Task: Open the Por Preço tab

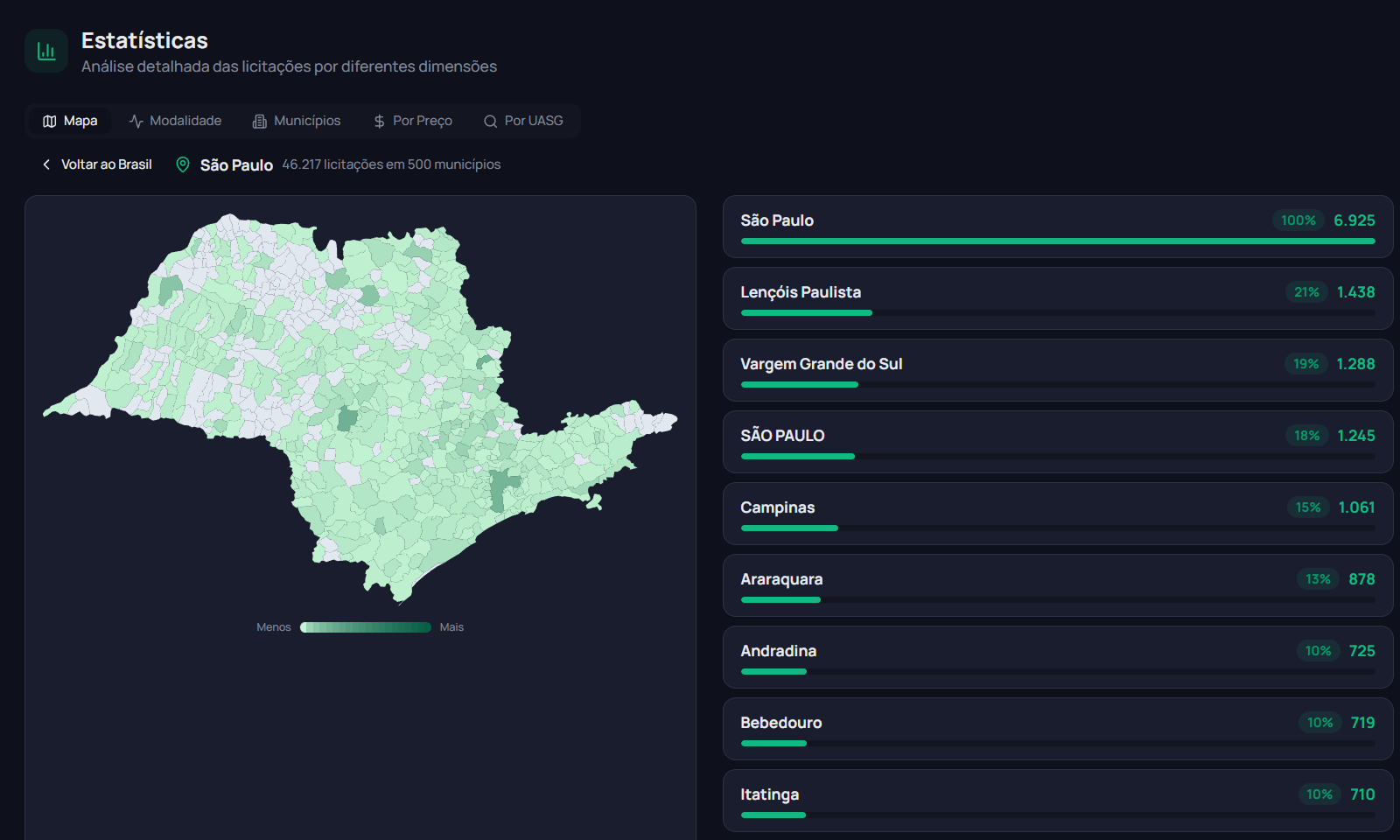Action: click(412, 121)
